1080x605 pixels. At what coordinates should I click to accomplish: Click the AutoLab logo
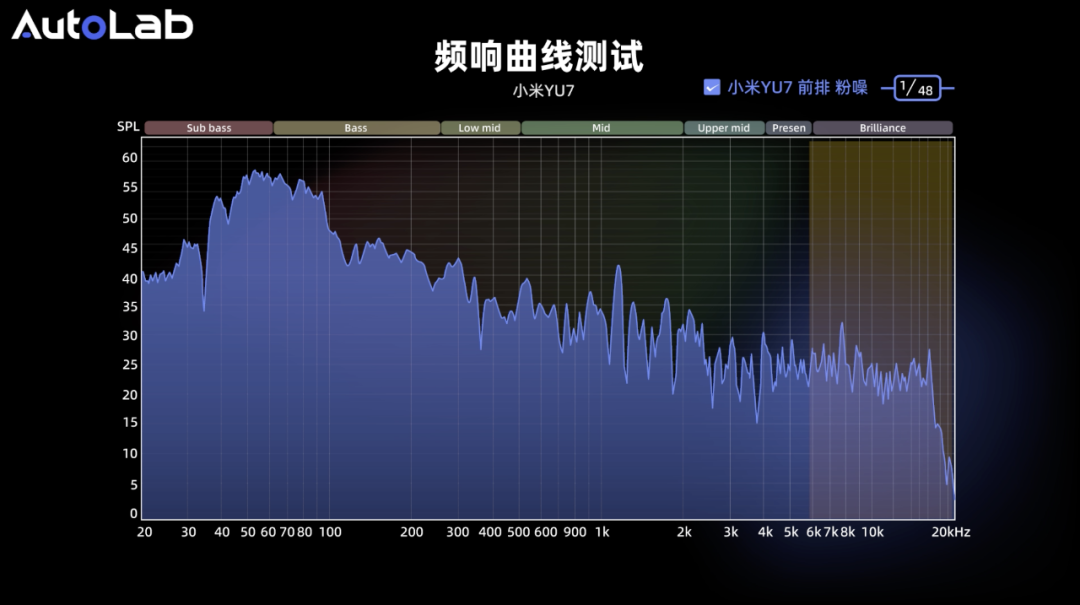click(103, 25)
